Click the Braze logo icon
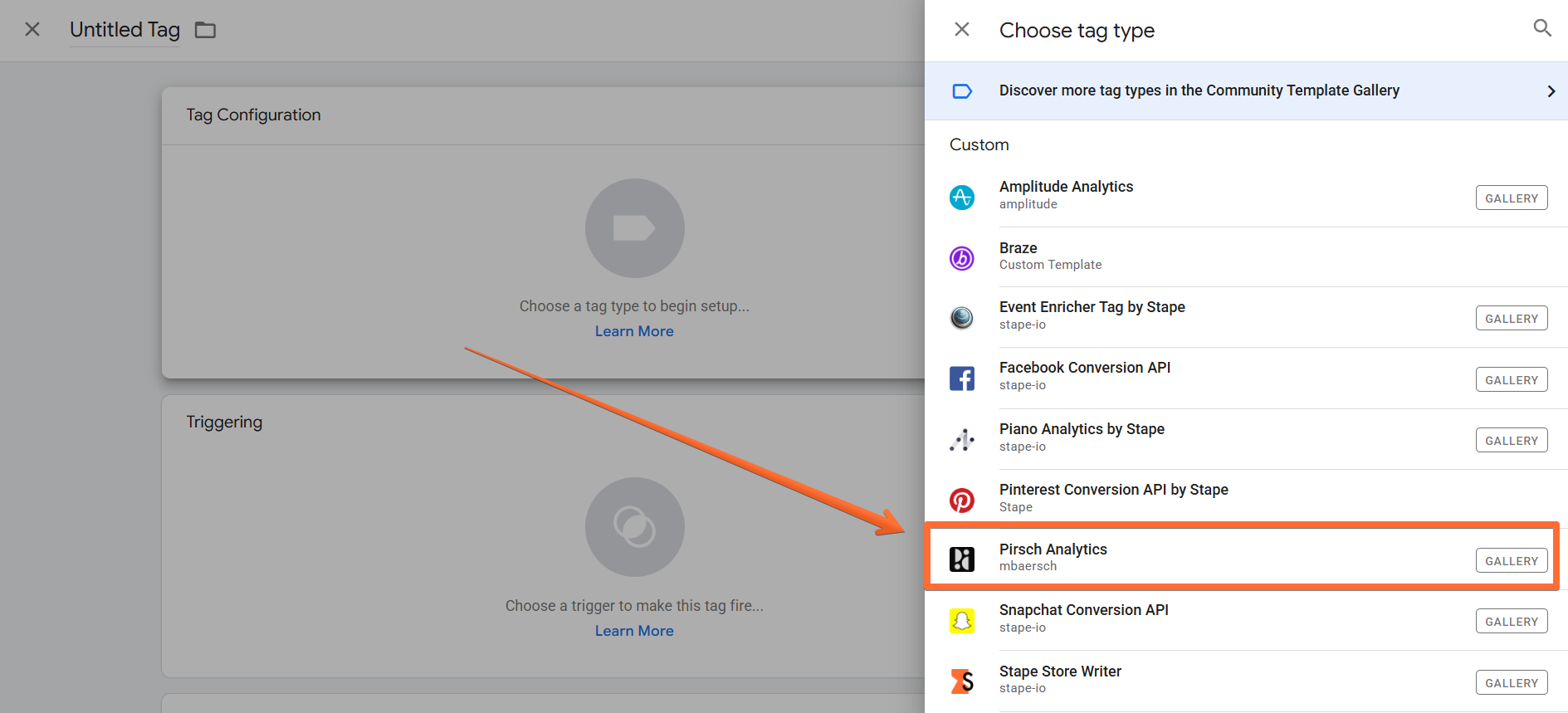Screen dimensions: 1568x713 click(x=962, y=258)
